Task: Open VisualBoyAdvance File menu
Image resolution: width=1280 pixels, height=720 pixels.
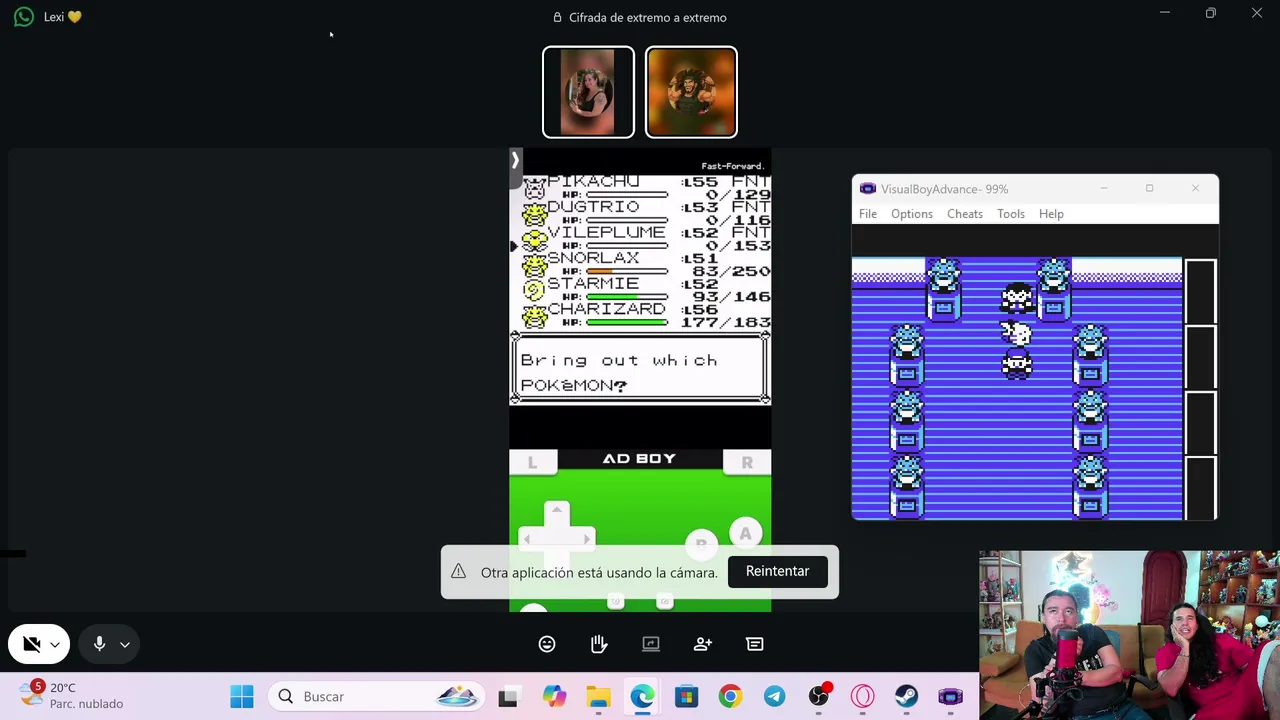Action: [868, 214]
